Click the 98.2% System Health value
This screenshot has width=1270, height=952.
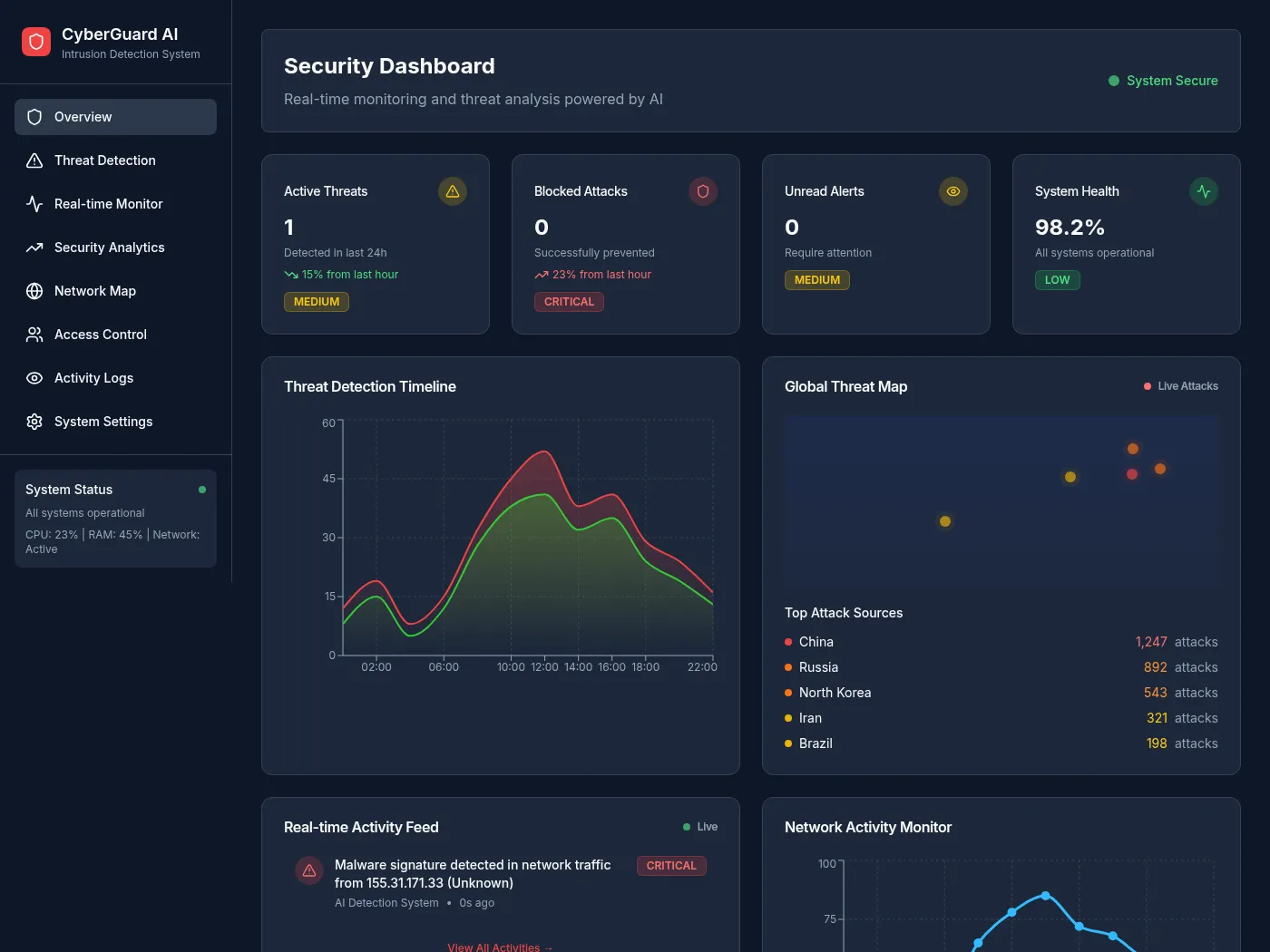(x=1070, y=228)
